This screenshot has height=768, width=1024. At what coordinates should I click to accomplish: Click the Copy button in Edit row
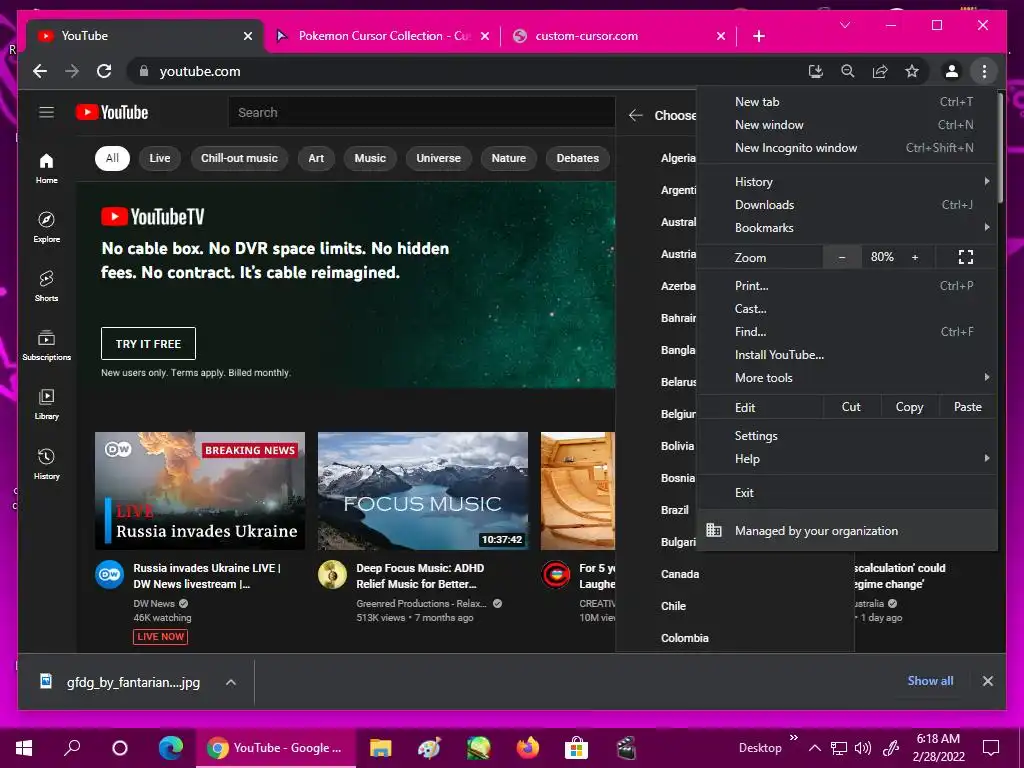(909, 407)
